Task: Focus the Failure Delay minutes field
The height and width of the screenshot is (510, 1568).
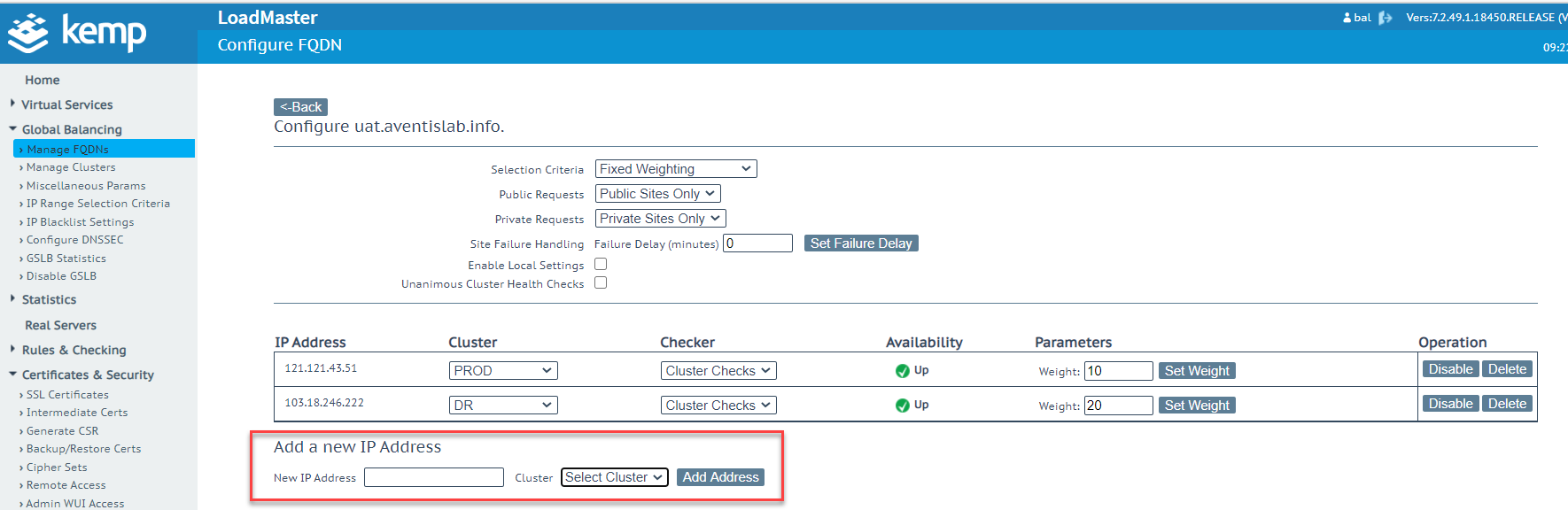Action: tap(757, 243)
